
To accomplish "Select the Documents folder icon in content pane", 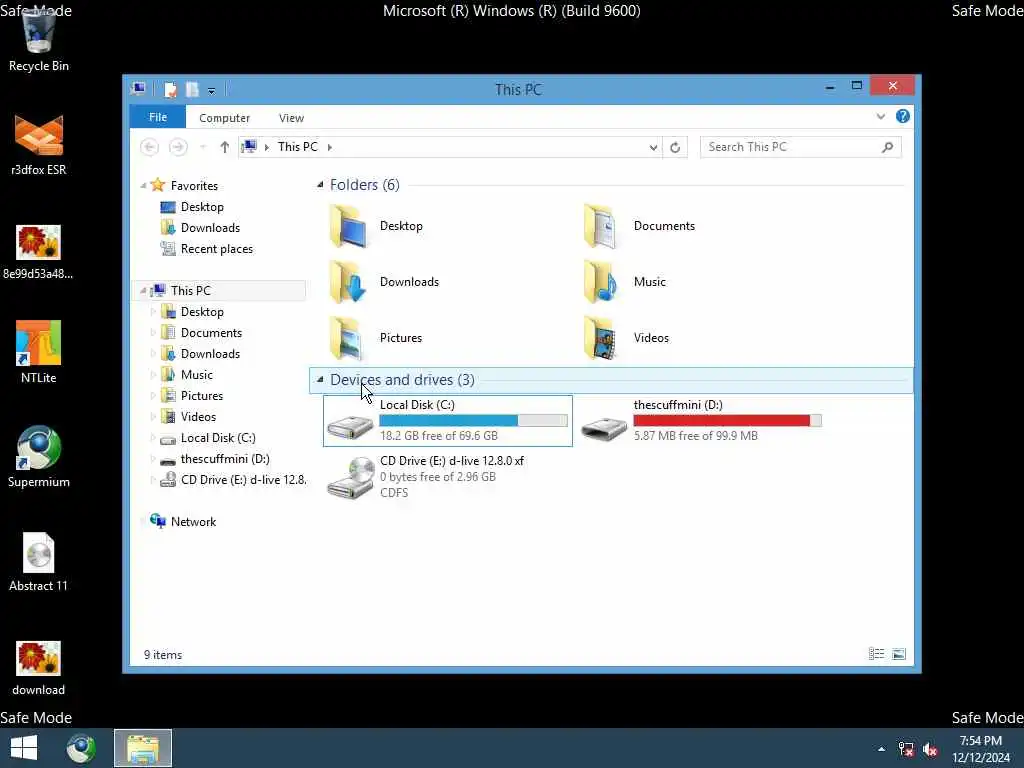I will (x=601, y=226).
